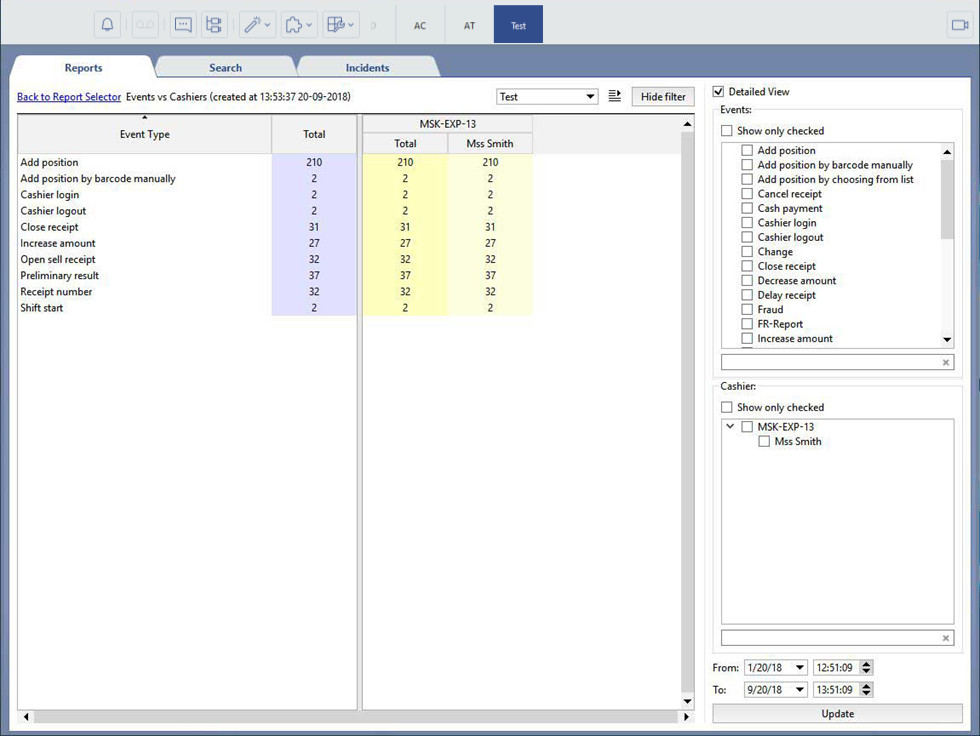Collapse the MSK-EXP-13 tree node
This screenshot has width=980, height=736.
pyautogui.click(x=730, y=427)
